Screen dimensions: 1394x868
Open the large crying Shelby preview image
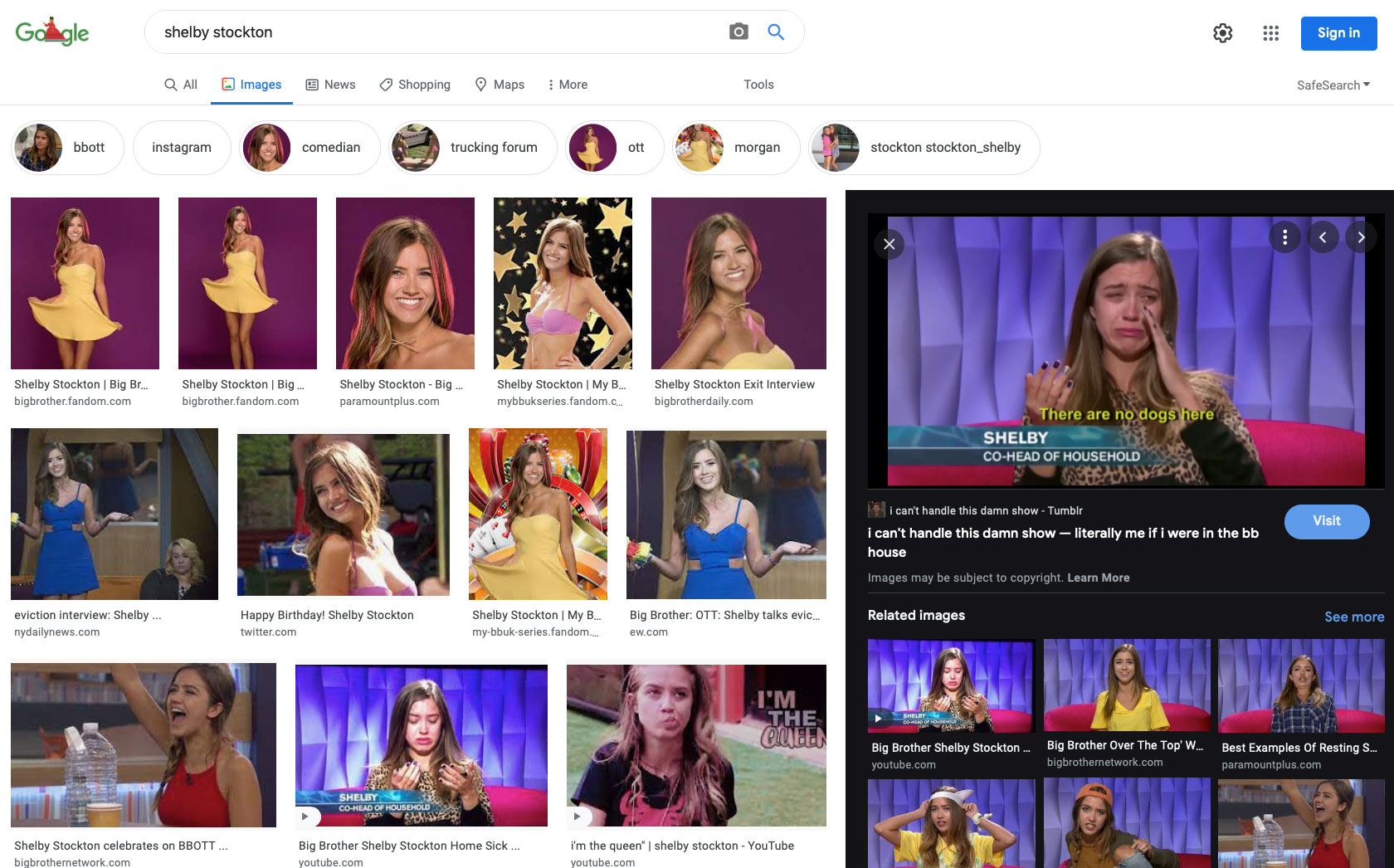point(1126,351)
